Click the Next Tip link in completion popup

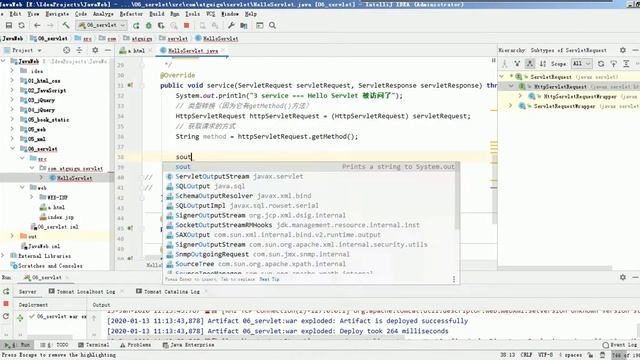coord(269,279)
